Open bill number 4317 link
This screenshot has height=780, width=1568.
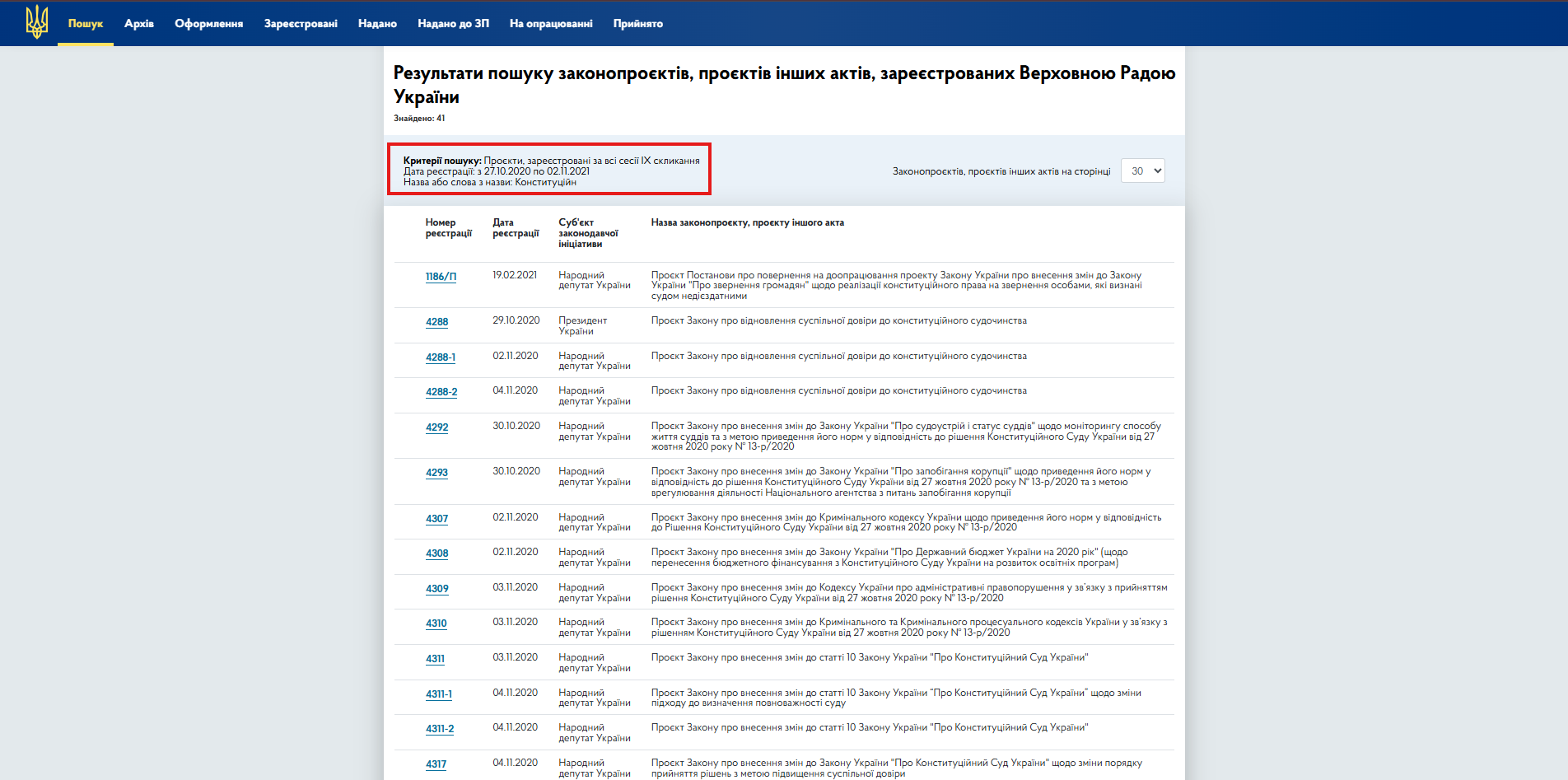(436, 764)
